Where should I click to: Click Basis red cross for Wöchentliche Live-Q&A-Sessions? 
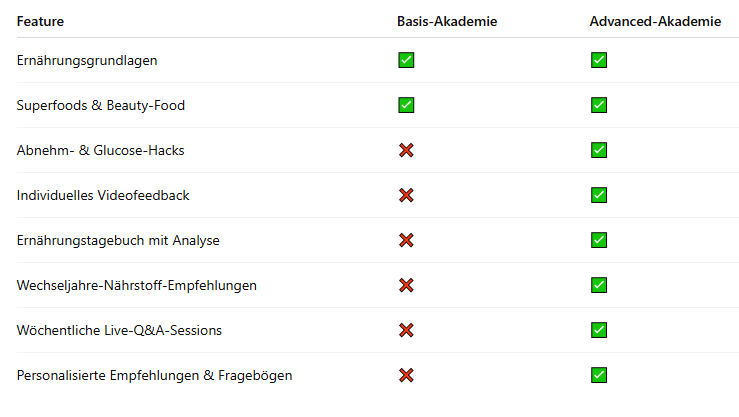pos(406,330)
